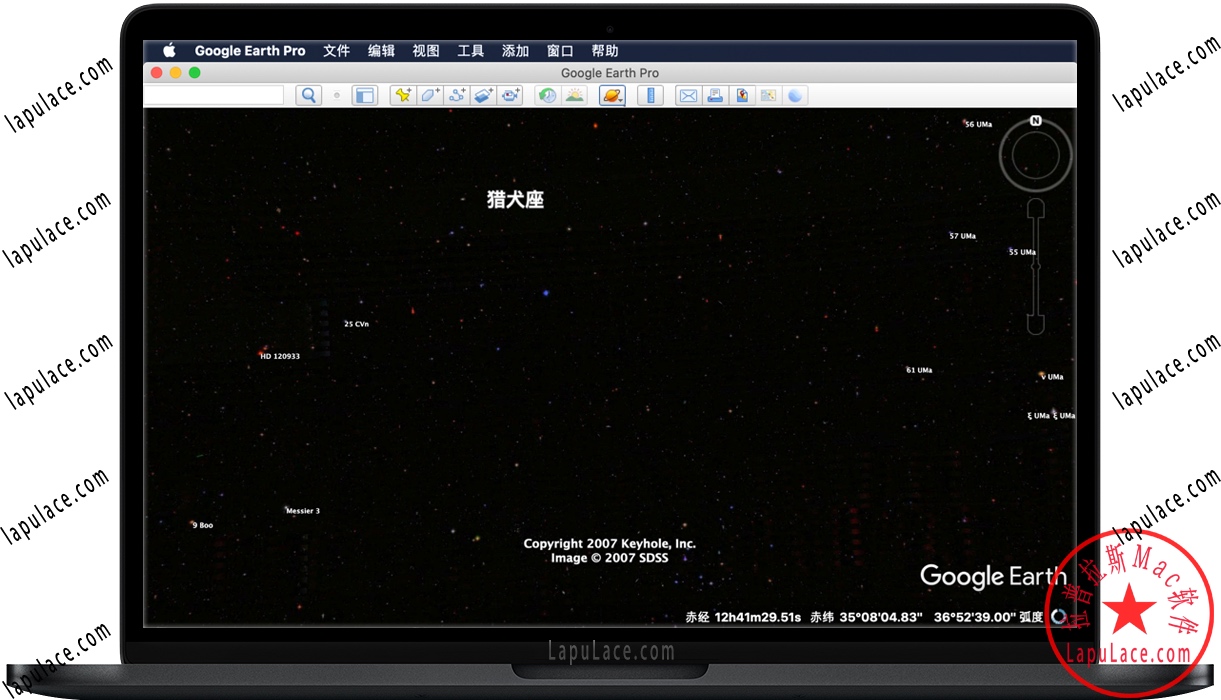The width and height of the screenshot is (1221, 700).
Task: Add a placemark with the pushpin icon
Action: 403,95
